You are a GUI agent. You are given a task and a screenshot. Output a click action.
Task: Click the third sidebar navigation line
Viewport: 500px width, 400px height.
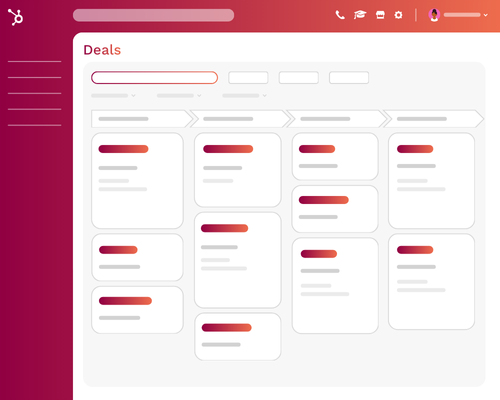[x=35, y=93]
